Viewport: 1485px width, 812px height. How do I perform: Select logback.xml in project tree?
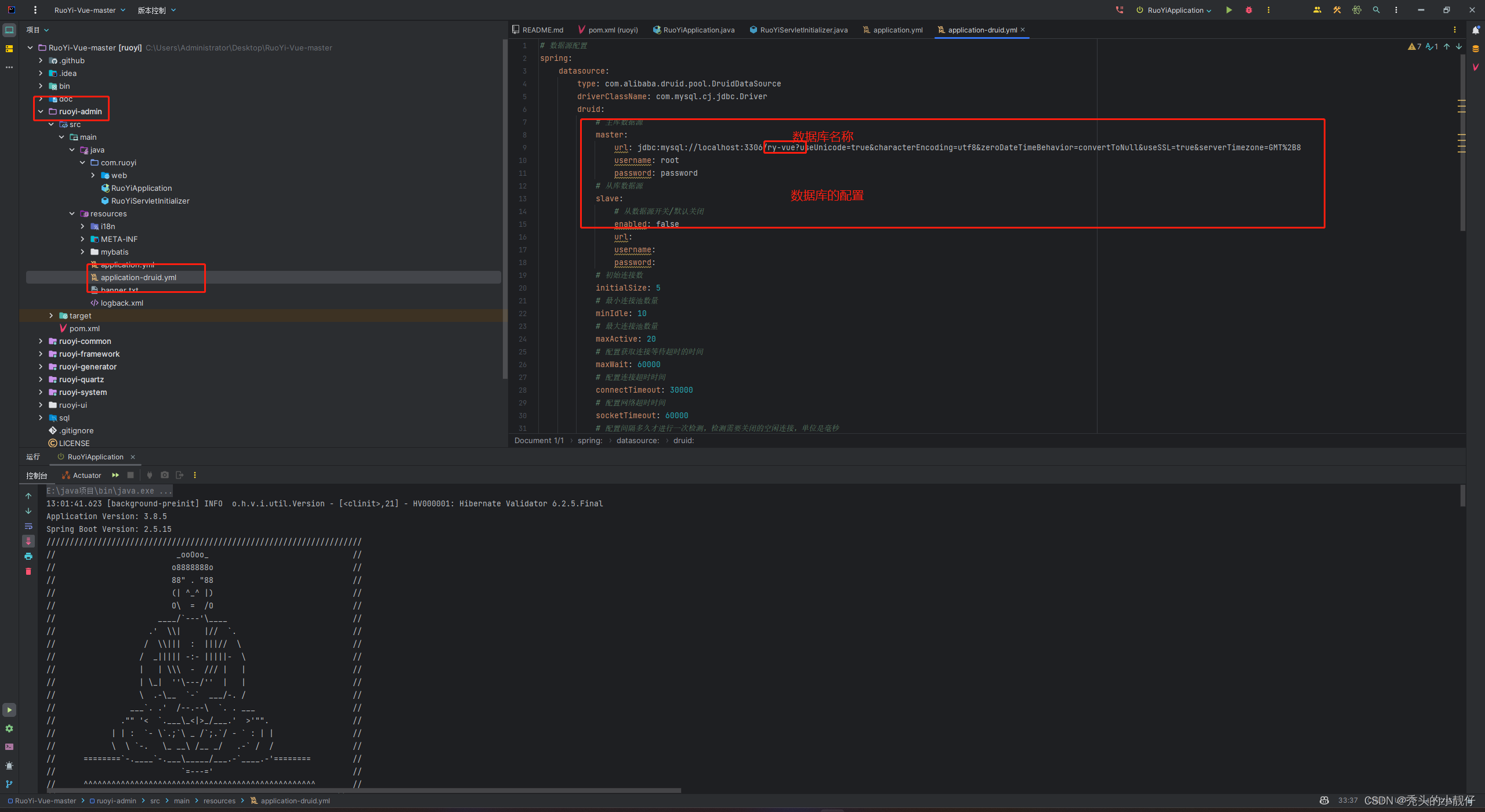(122, 303)
